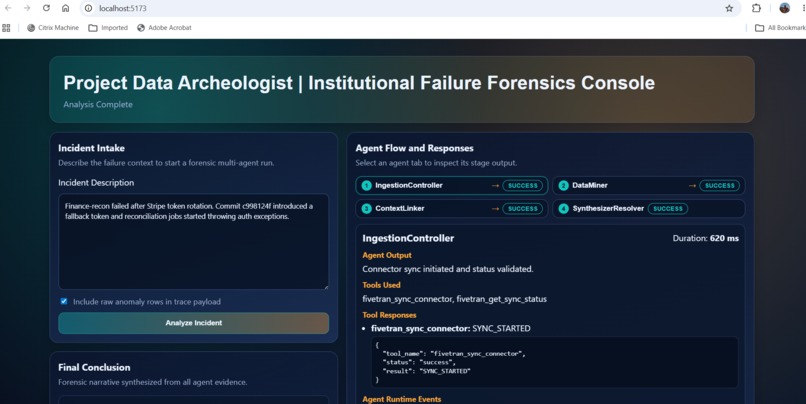View site information icon in the address bar
Viewport: 806px width, 404px height.
click(88, 8)
